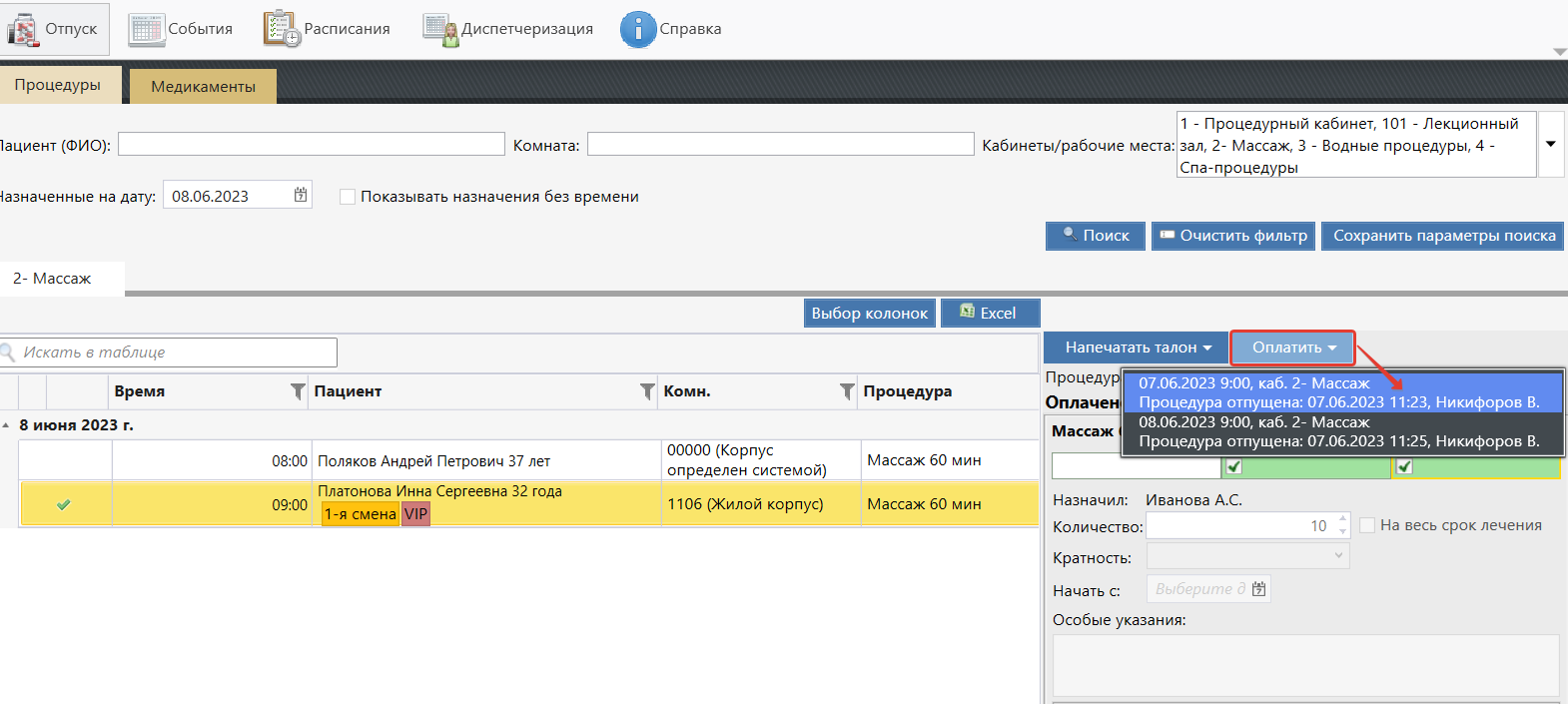Toggle the checked box in green cell
1568x709 pixels.
click(x=1234, y=466)
